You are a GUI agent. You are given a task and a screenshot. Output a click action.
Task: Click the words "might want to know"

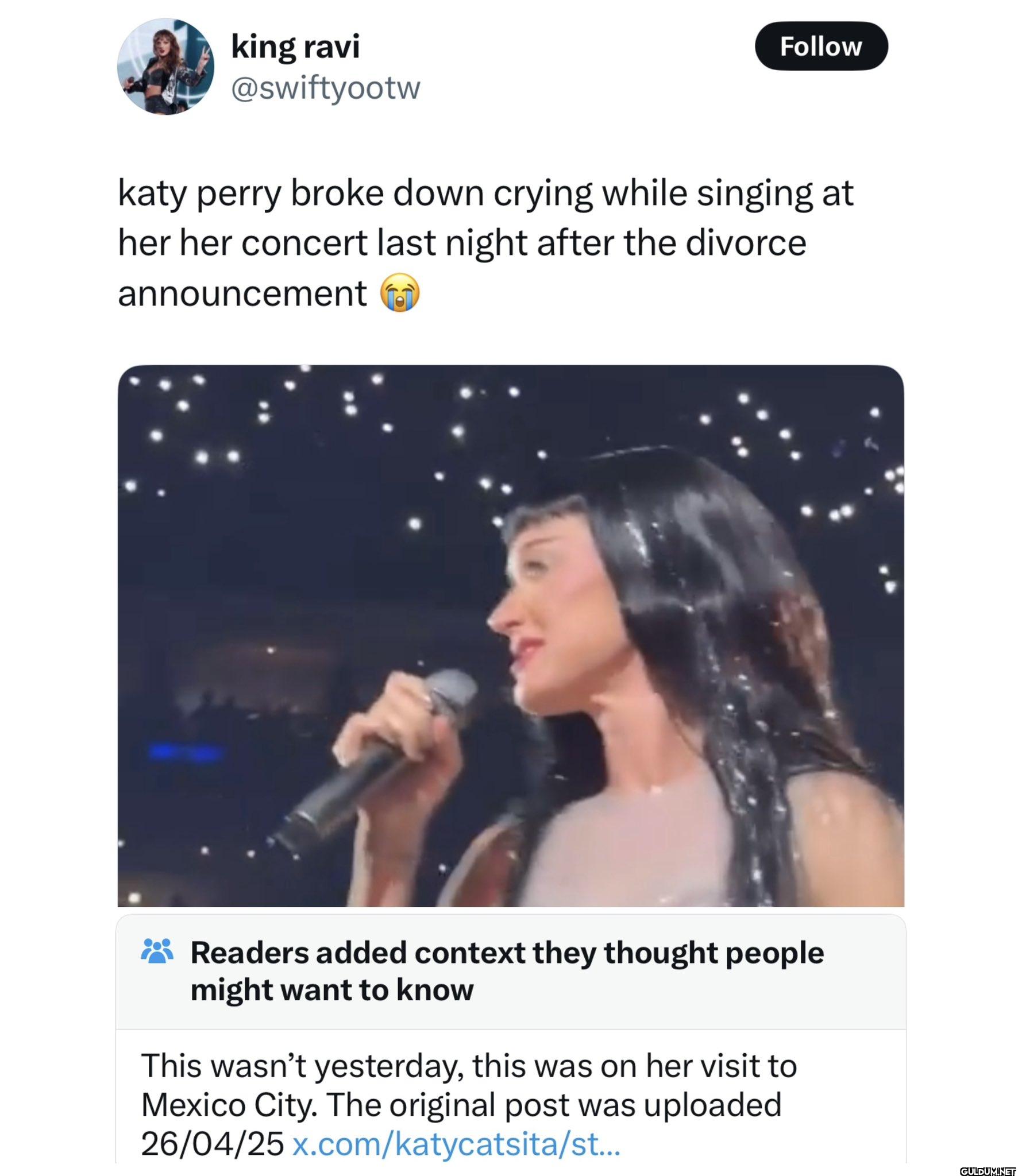(331, 990)
